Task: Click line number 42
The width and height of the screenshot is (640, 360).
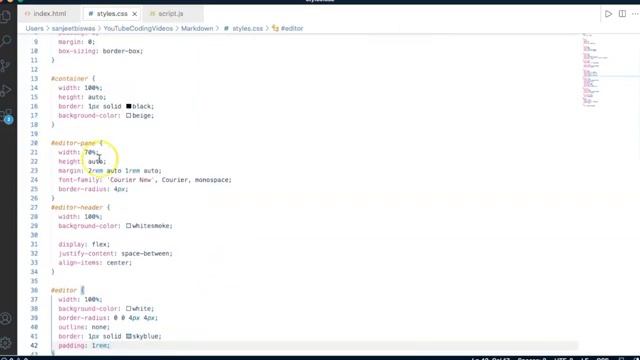Action: point(34,346)
